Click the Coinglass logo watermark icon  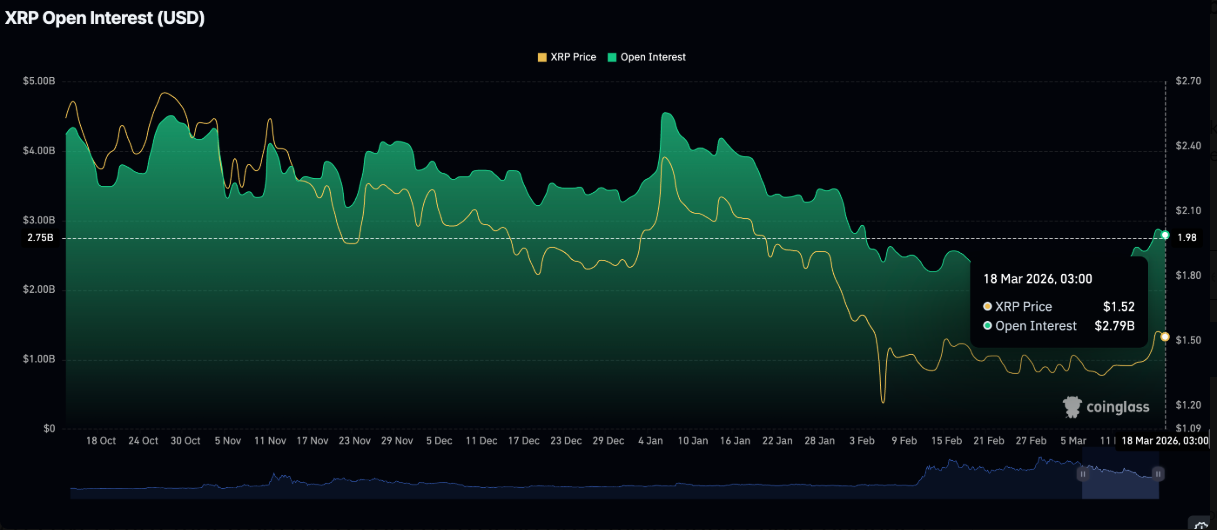click(1072, 406)
